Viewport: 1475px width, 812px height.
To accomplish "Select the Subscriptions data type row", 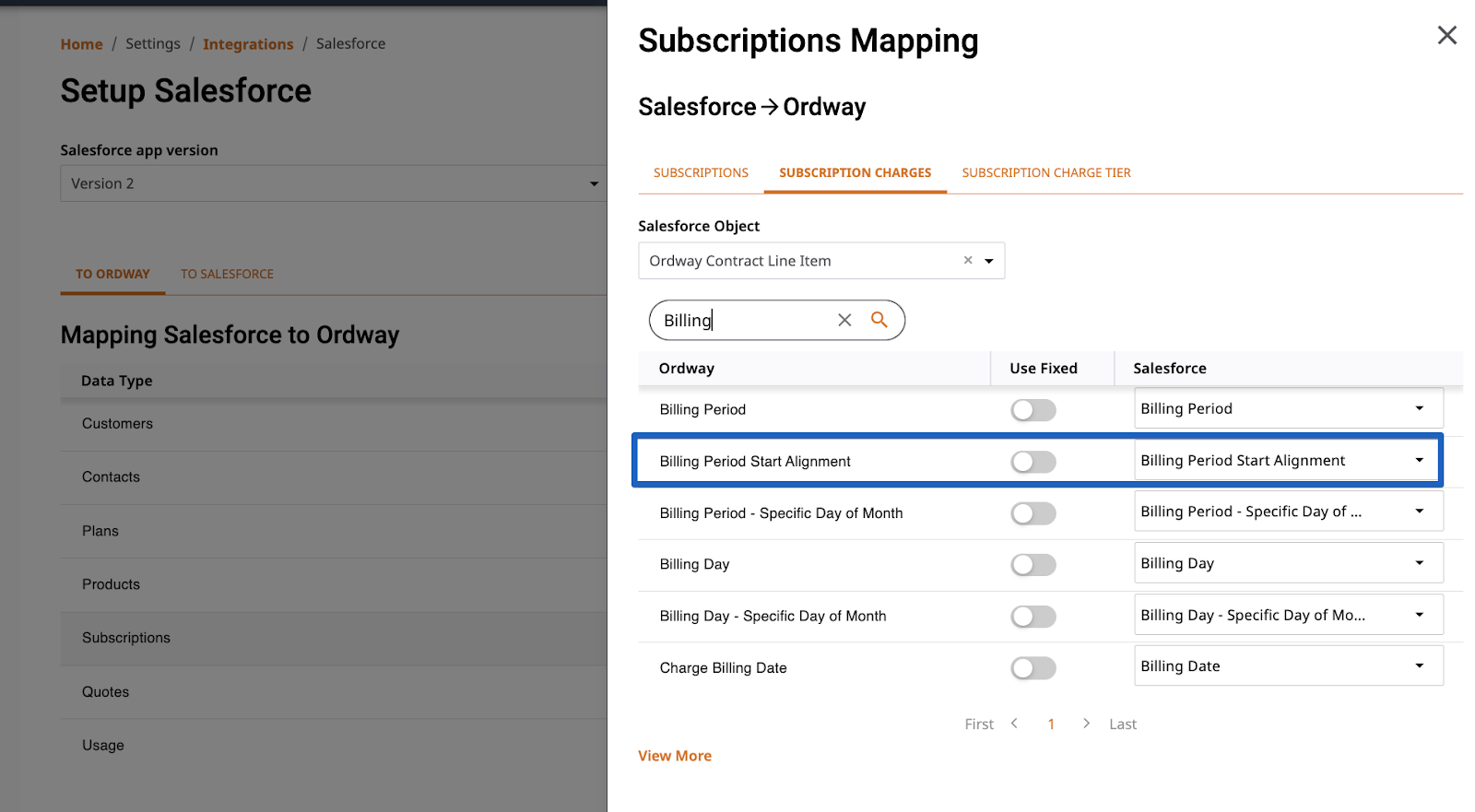I will [x=334, y=638].
